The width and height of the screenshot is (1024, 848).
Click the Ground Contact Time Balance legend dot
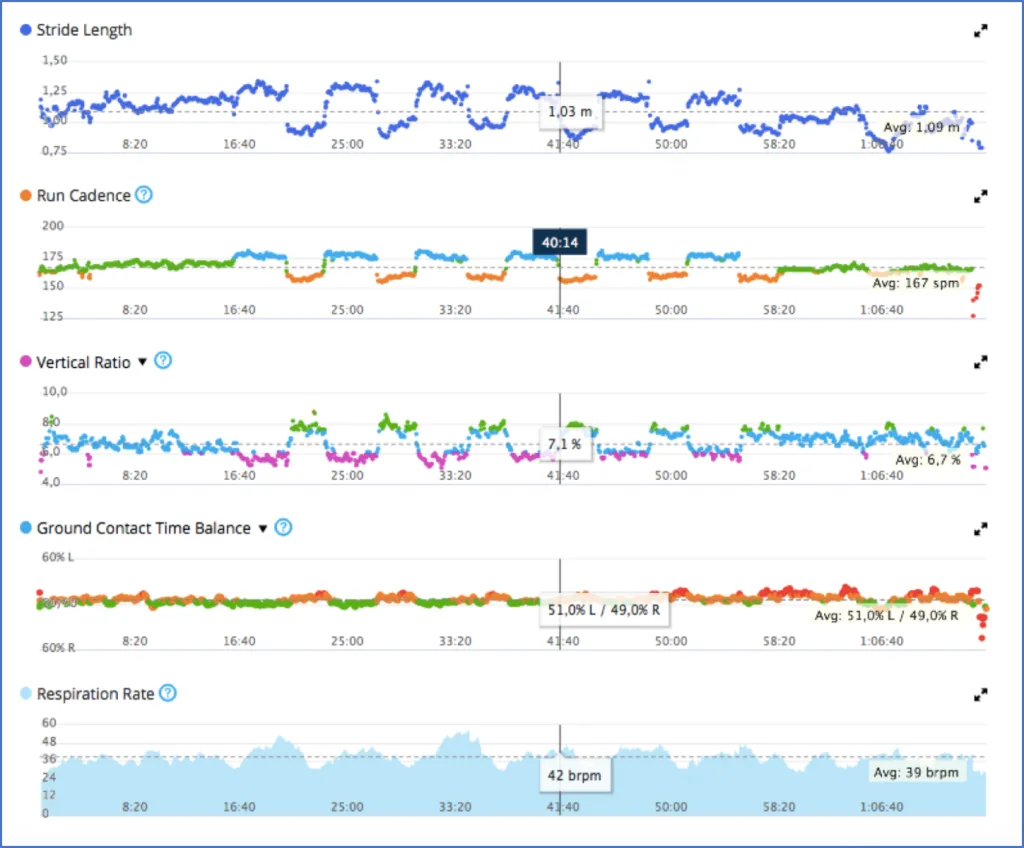click(x=25, y=527)
